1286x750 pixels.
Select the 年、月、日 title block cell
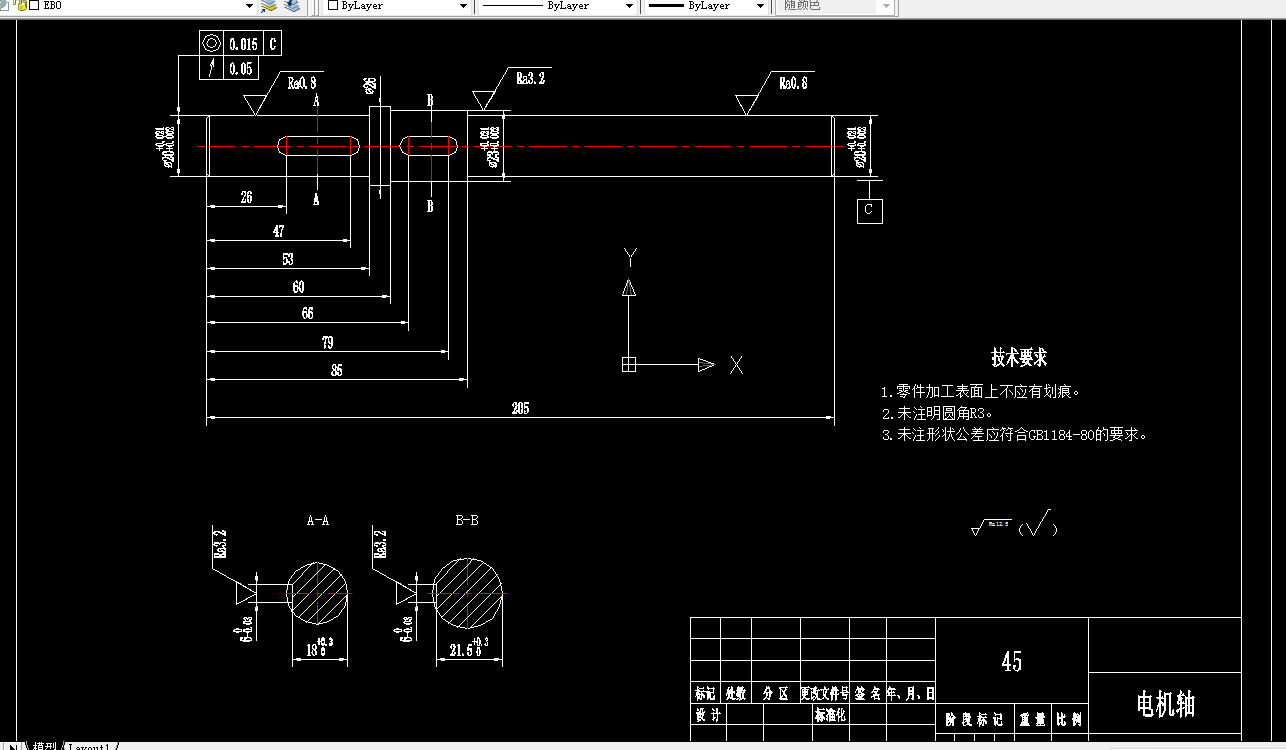[x=911, y=693]
